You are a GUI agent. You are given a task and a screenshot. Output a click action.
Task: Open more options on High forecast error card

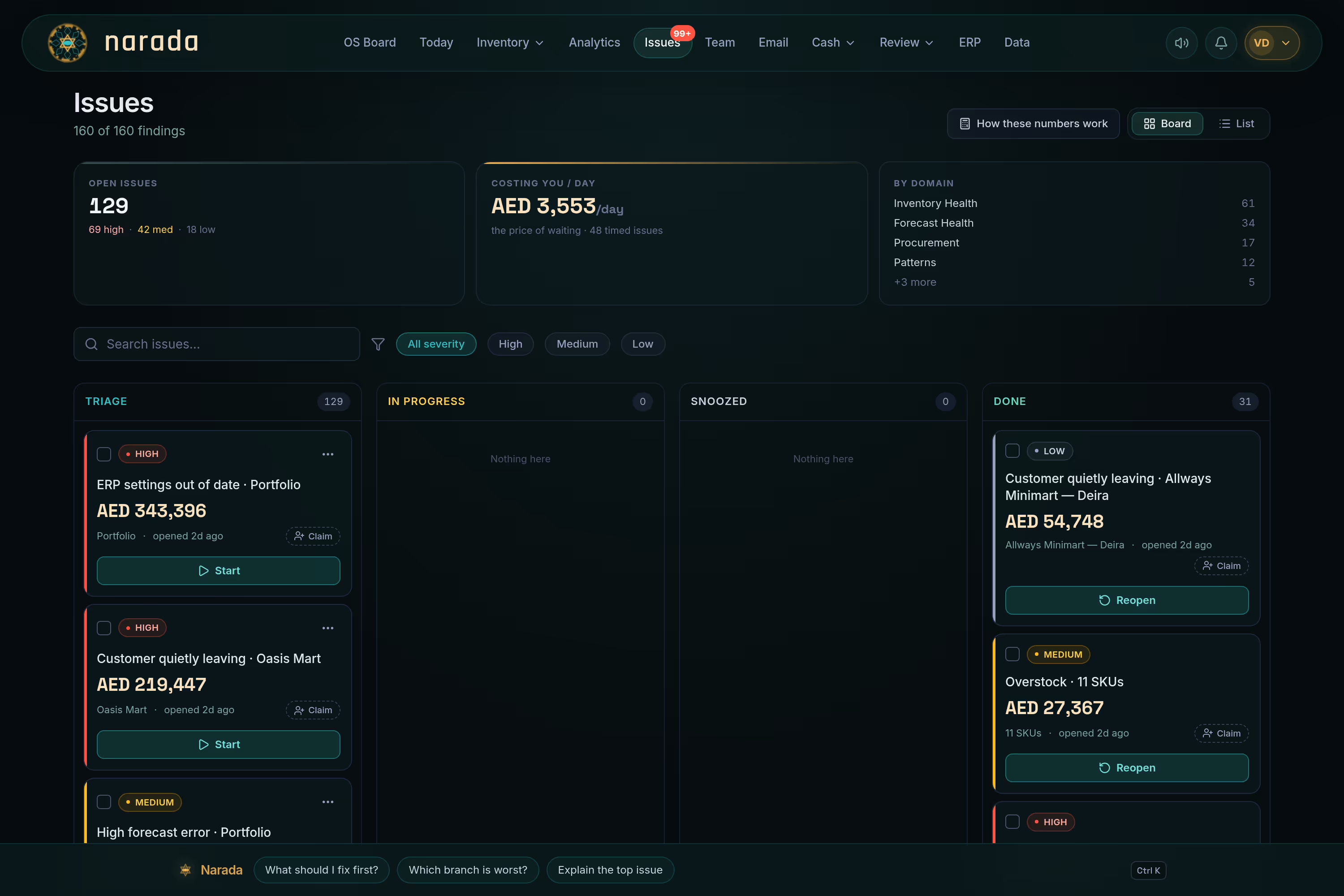(x=327, y=802)
